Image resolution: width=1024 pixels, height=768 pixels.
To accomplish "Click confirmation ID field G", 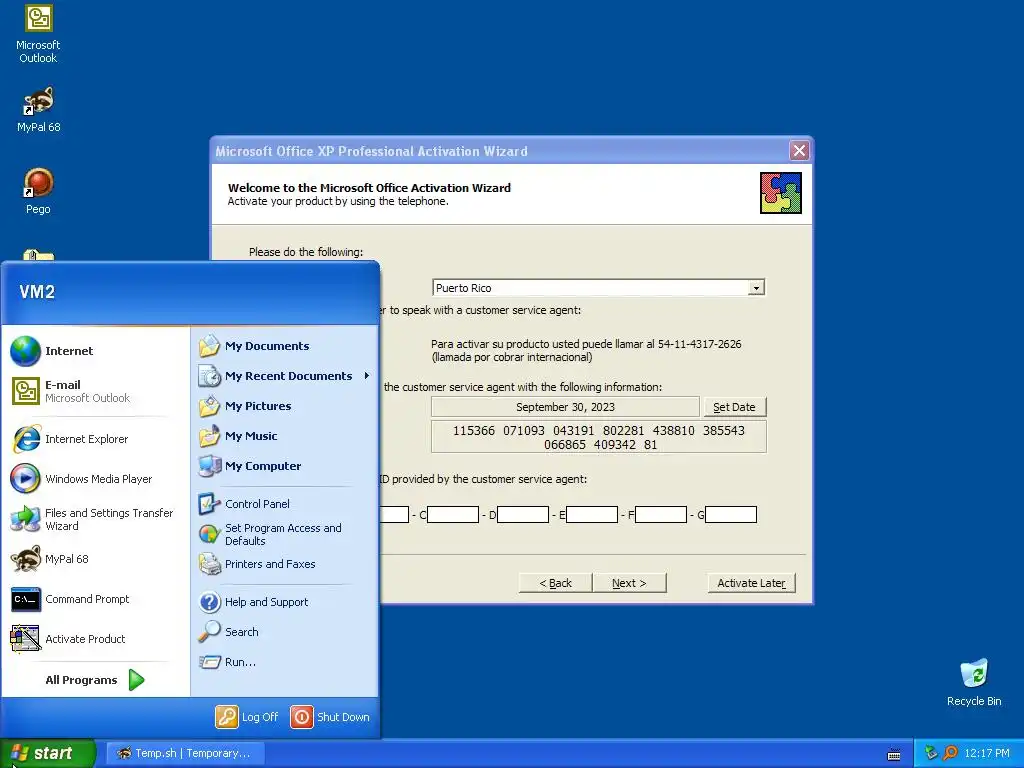I will (x=731, y=515).
